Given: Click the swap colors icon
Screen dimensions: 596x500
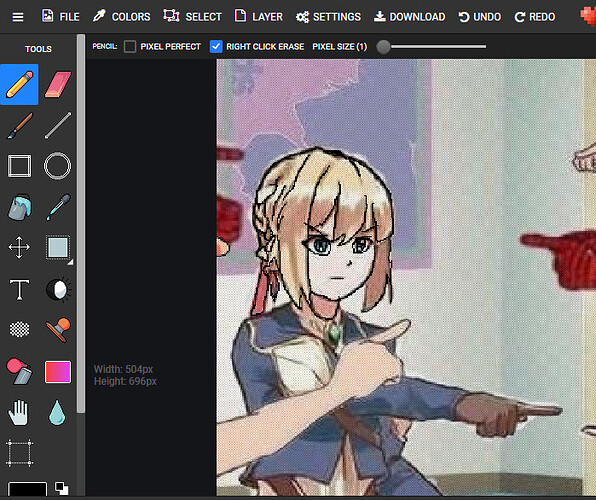Looking at the screenshot, I should [x=61, y=488].
